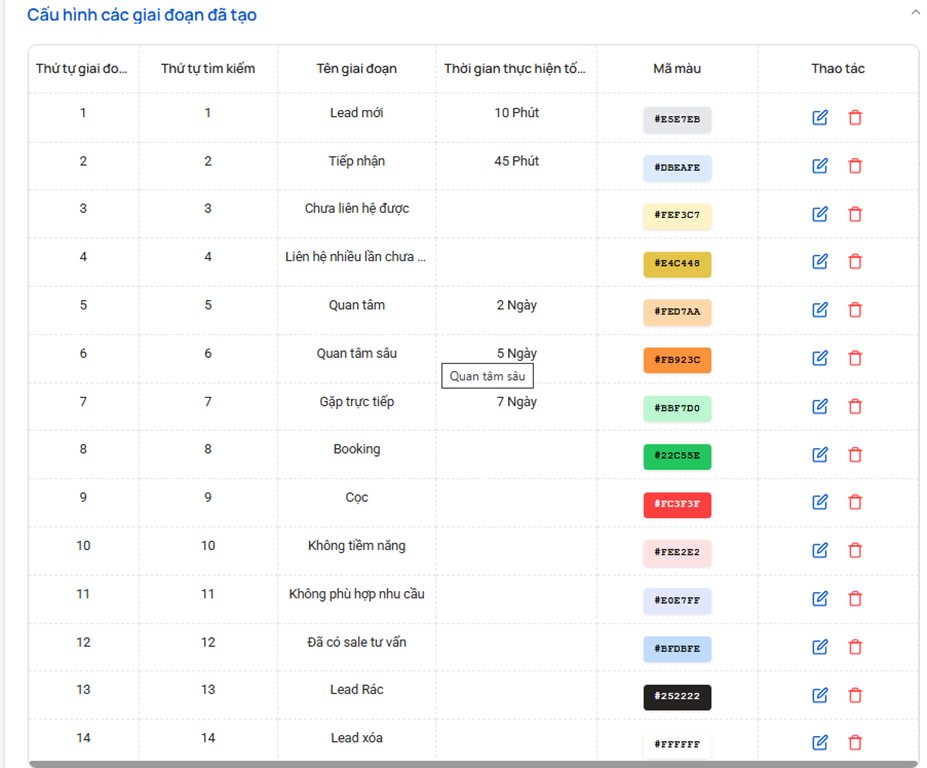
Task: Click the #252222 black color badge
Action: coord(677,696)
